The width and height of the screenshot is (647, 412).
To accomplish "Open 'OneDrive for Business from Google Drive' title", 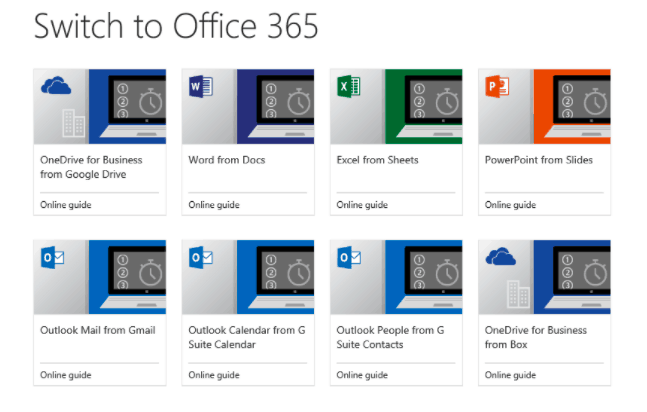I will coord(91,167).
